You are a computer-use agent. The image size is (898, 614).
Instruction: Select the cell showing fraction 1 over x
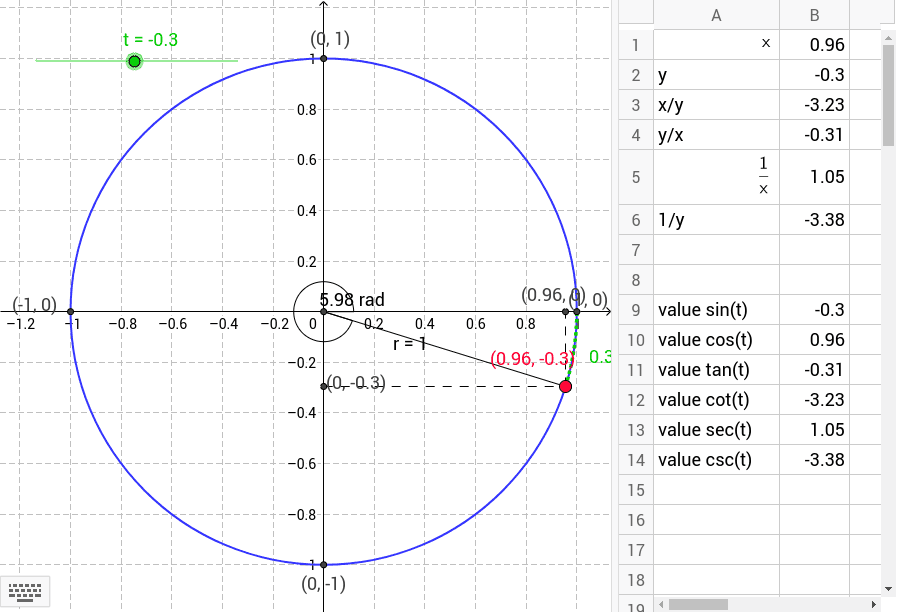716,177
